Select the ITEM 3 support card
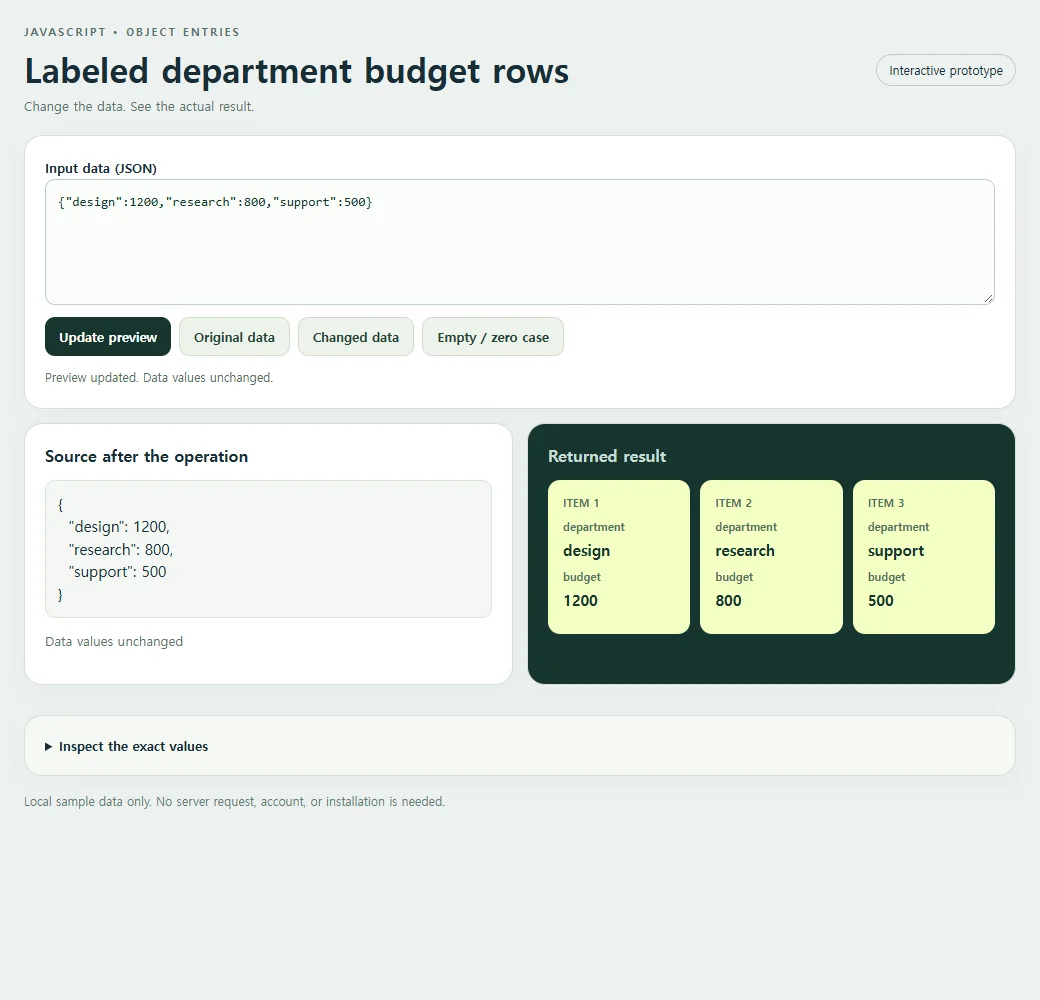Viewport: 1040px width, 1000px height. [x=924, y=557]
